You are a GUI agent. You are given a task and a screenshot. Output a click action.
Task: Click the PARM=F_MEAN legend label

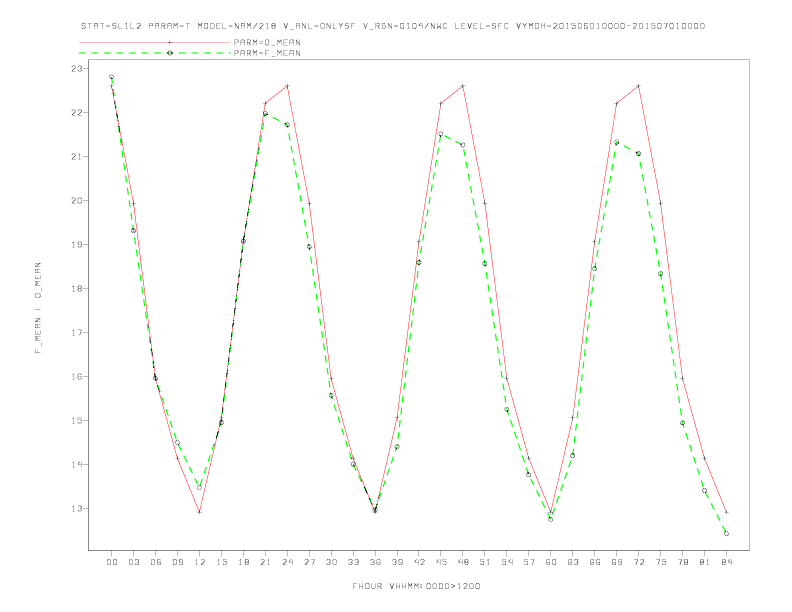[x=267, y=53]
